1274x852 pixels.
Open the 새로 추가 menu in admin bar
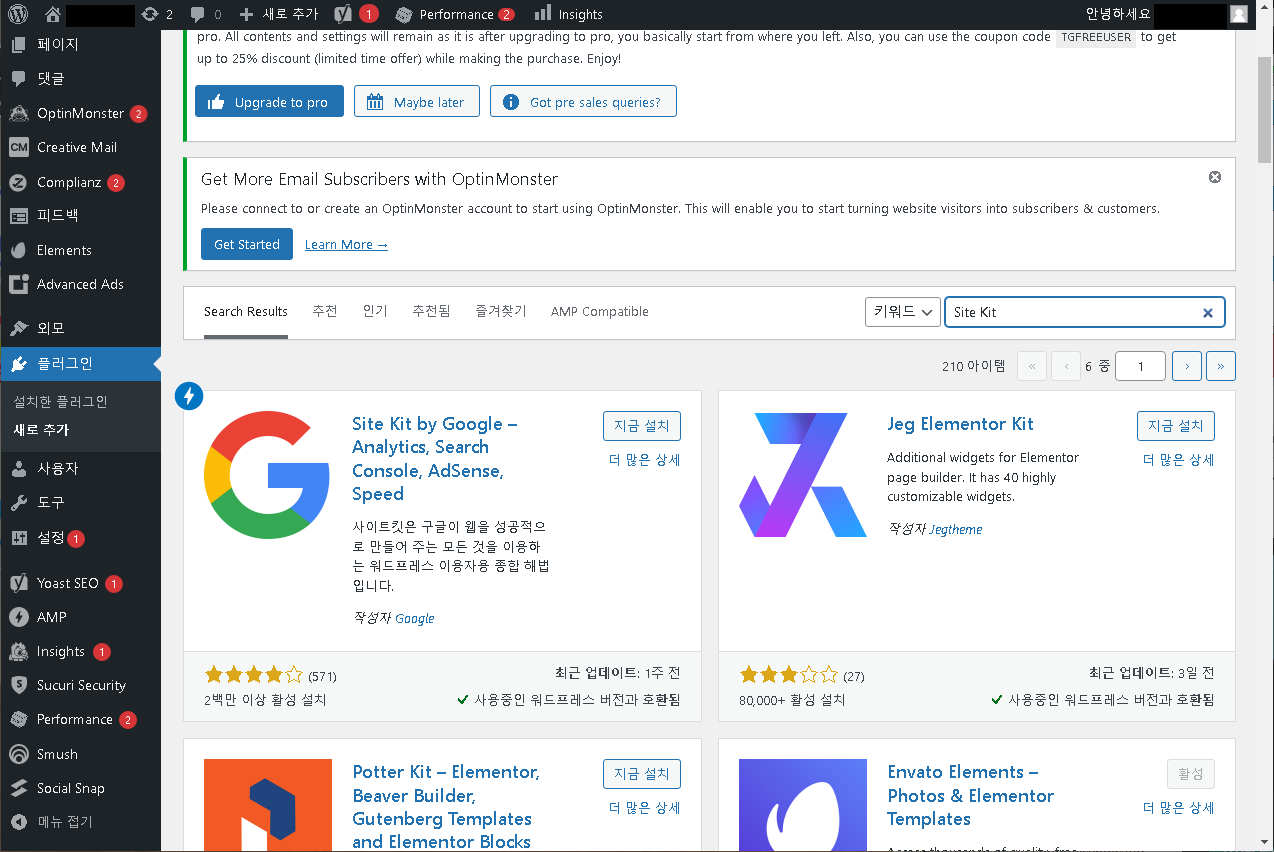pyautogui.click(x=279, y=14)
